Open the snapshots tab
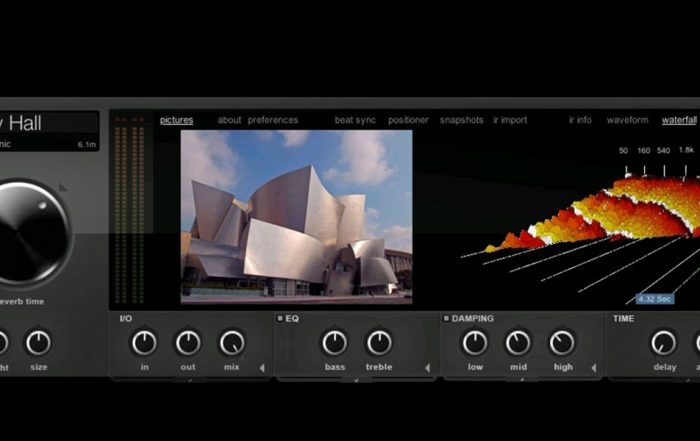This screenshot has height=441, width=700. click(462, 120)
